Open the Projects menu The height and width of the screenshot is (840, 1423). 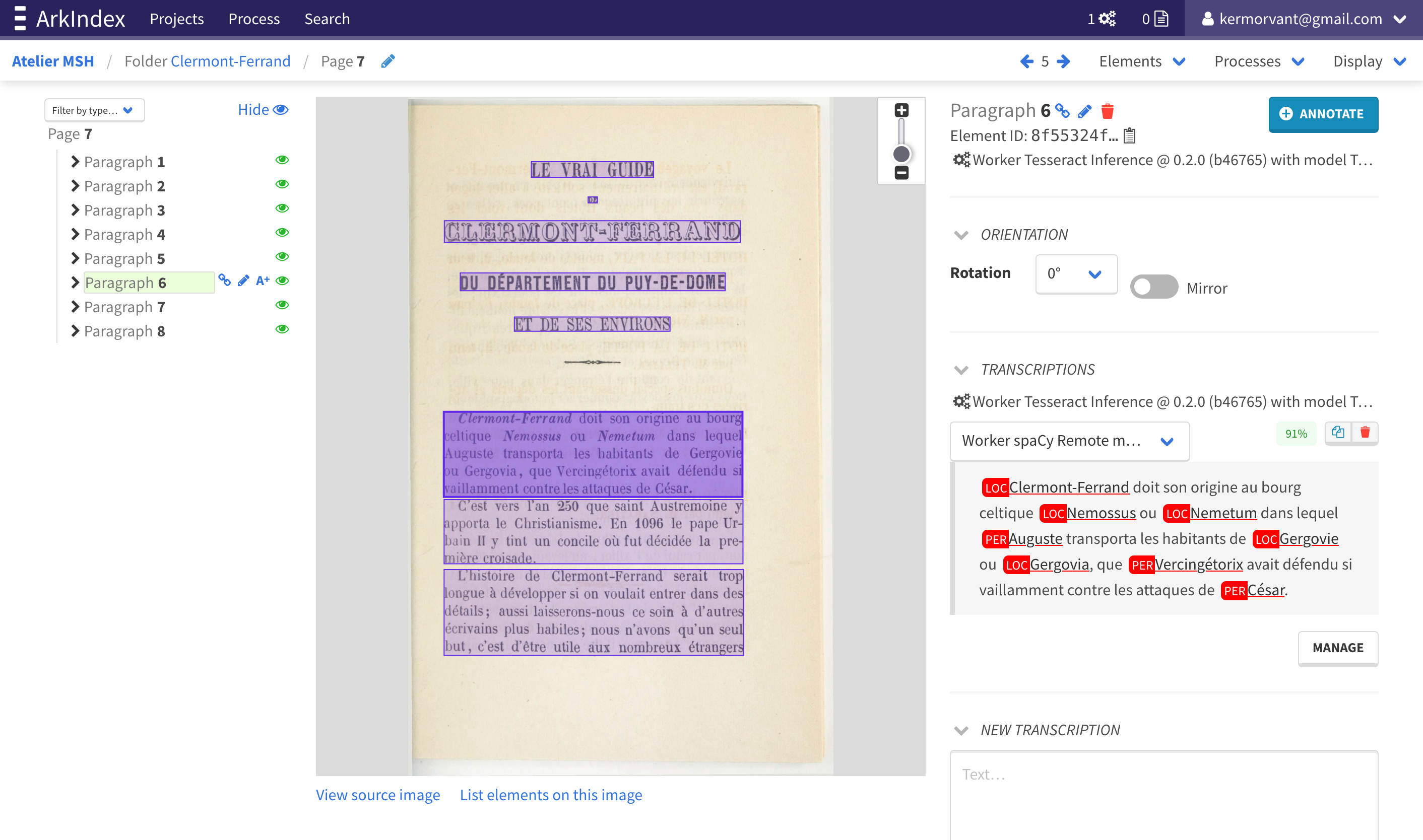[x=177, y=19]
